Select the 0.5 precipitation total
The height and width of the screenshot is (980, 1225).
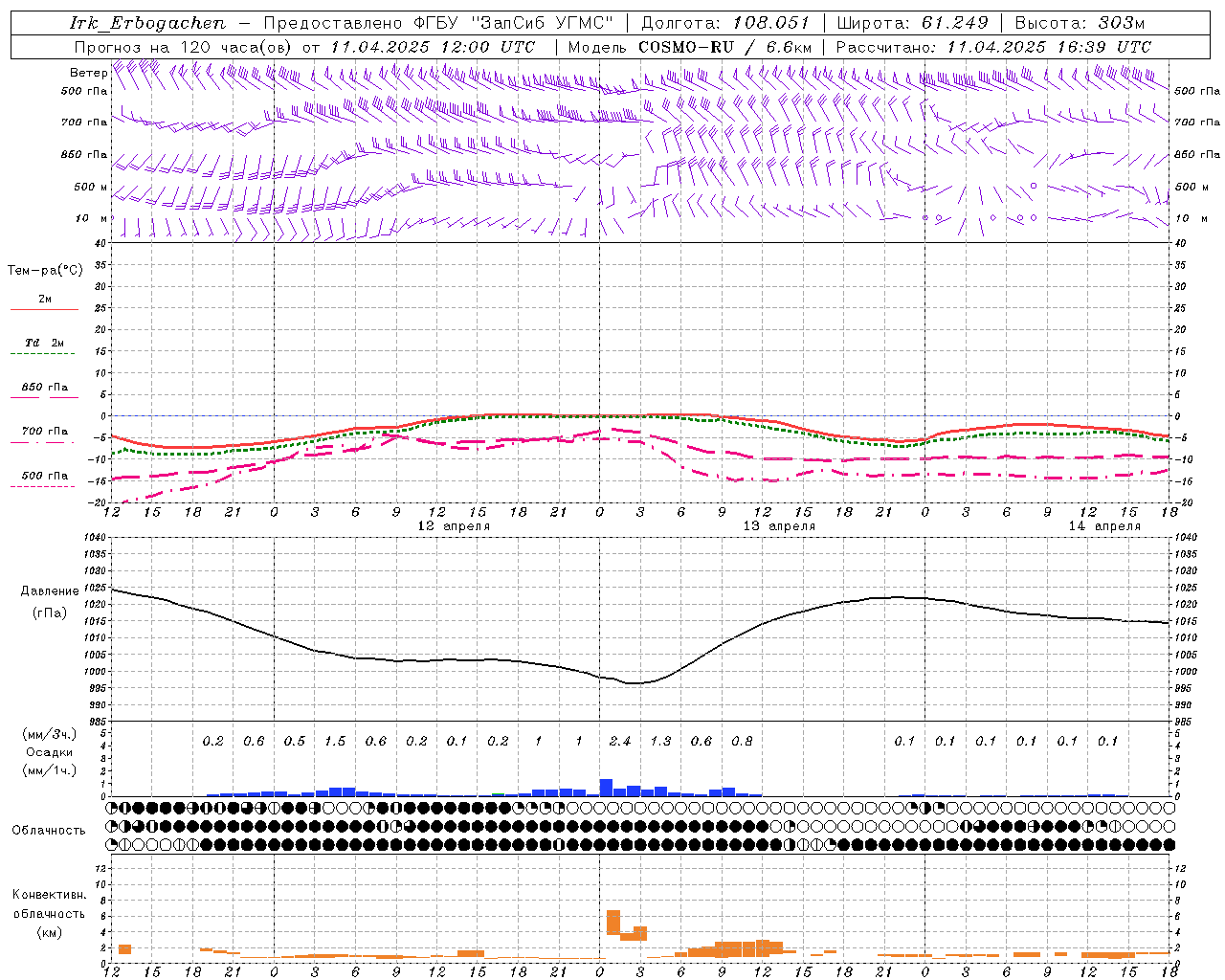295,741
